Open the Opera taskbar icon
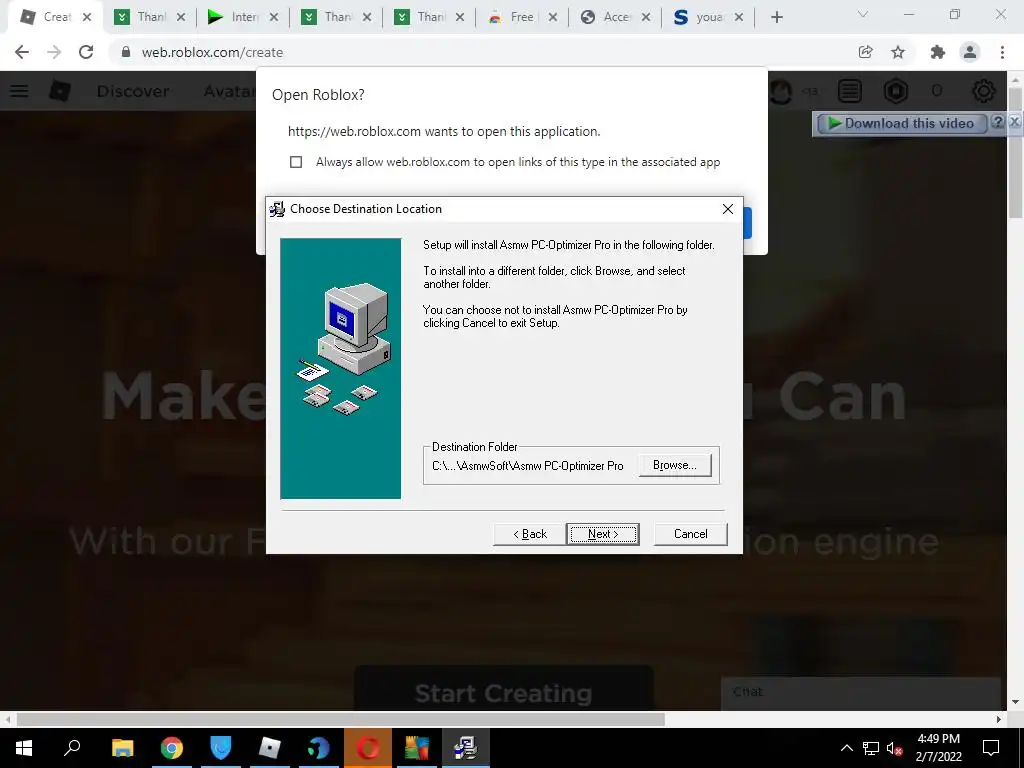The width and height of the screenshot is (1024, 768). tap(368, 748)
